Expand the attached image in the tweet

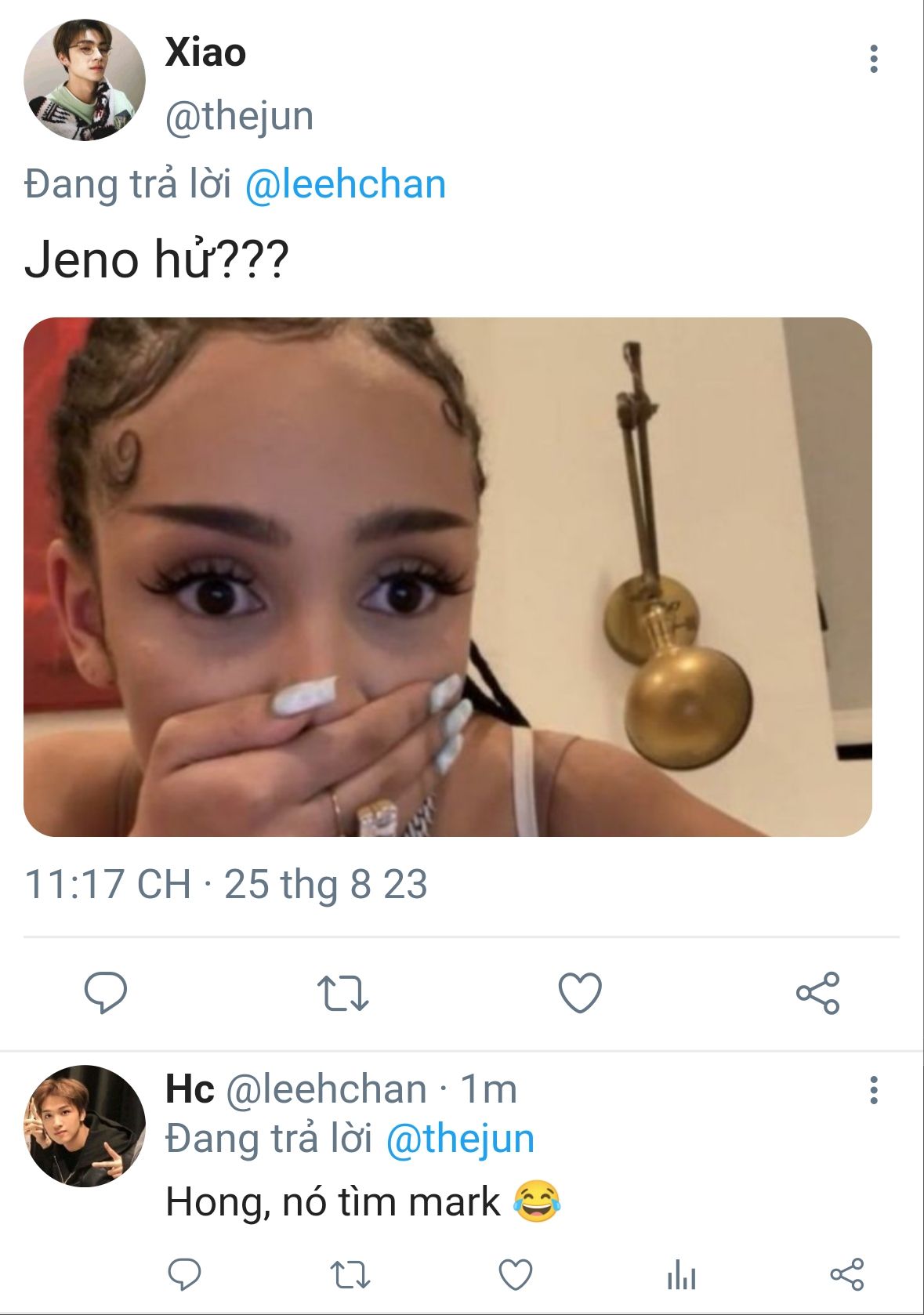click(x=448, y=577)
